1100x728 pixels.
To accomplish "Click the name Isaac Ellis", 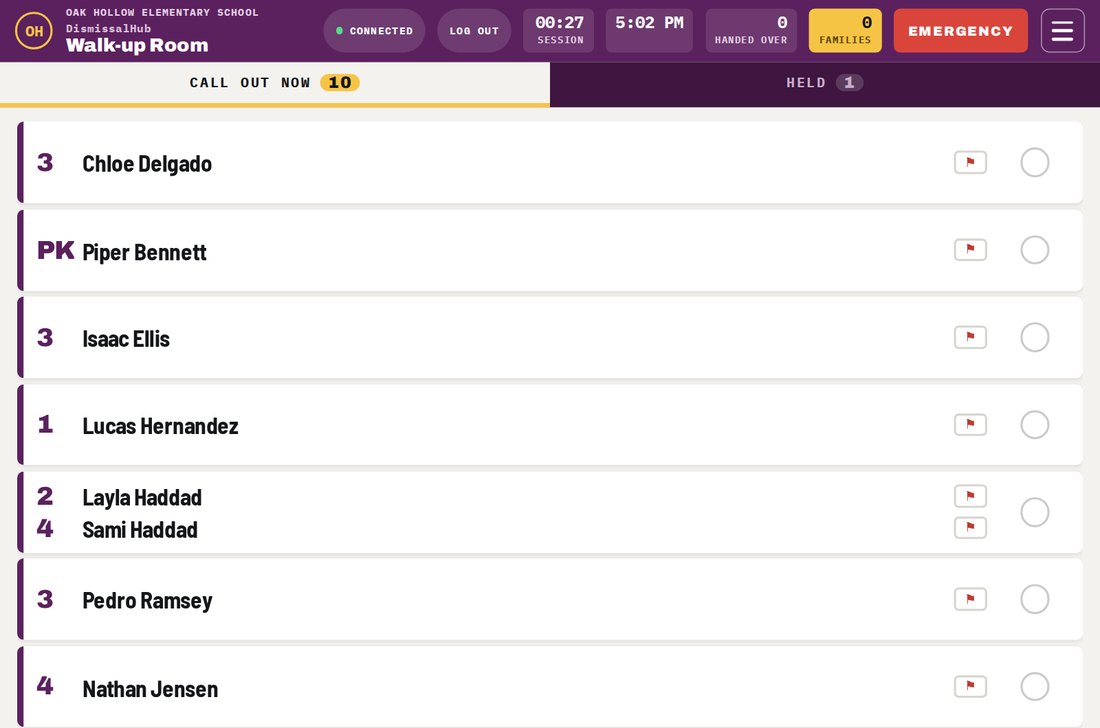I will pyautogui.click(x=126, y=339).
